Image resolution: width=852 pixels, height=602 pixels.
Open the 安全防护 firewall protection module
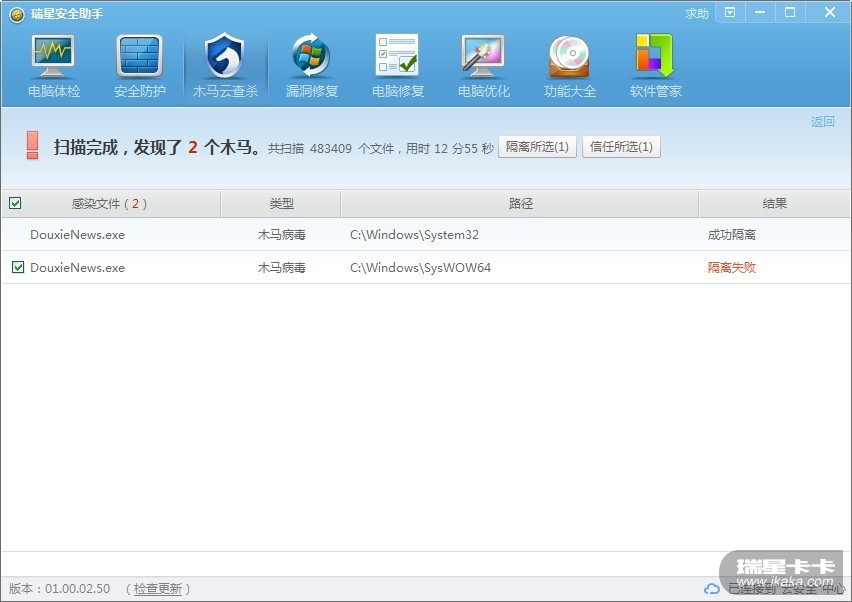pos(140,66)
